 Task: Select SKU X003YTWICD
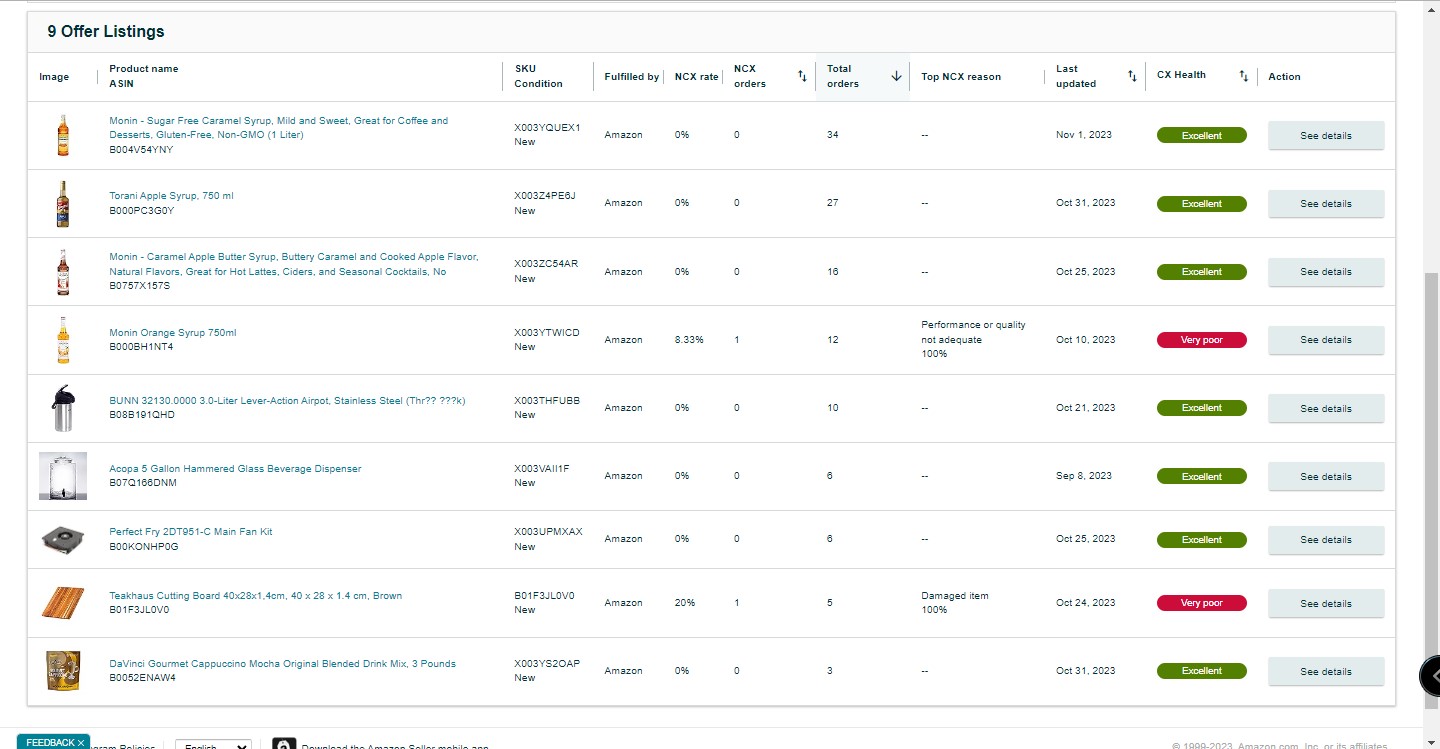547,333
